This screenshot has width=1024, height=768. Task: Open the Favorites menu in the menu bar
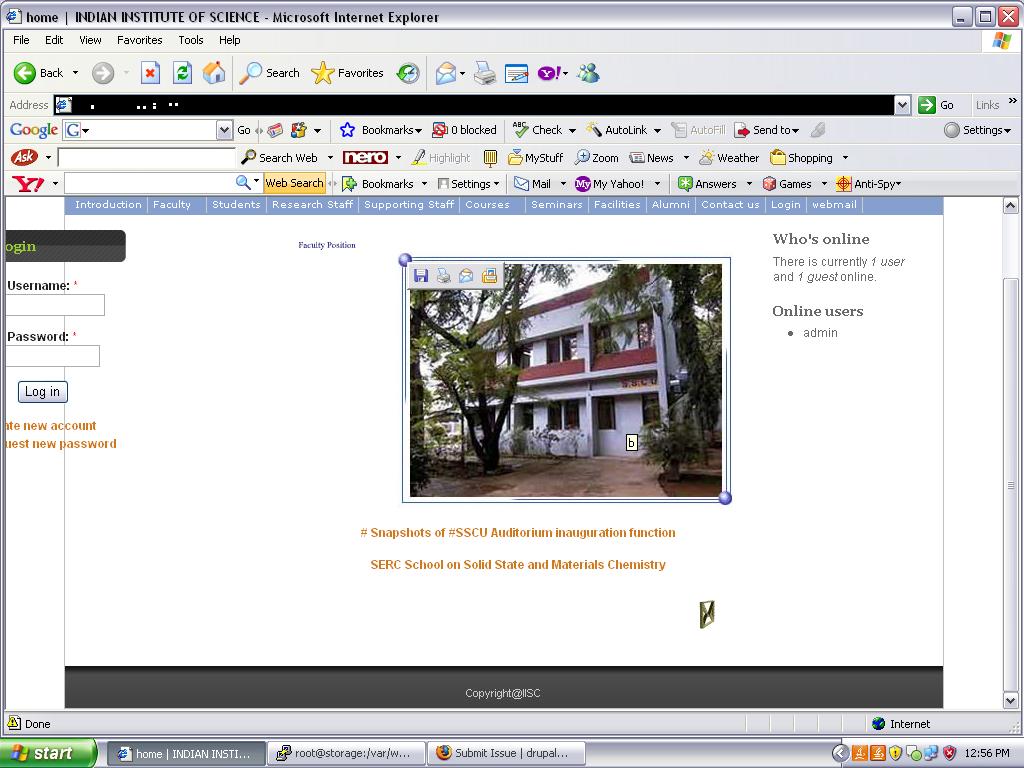[x=140, y=40]
